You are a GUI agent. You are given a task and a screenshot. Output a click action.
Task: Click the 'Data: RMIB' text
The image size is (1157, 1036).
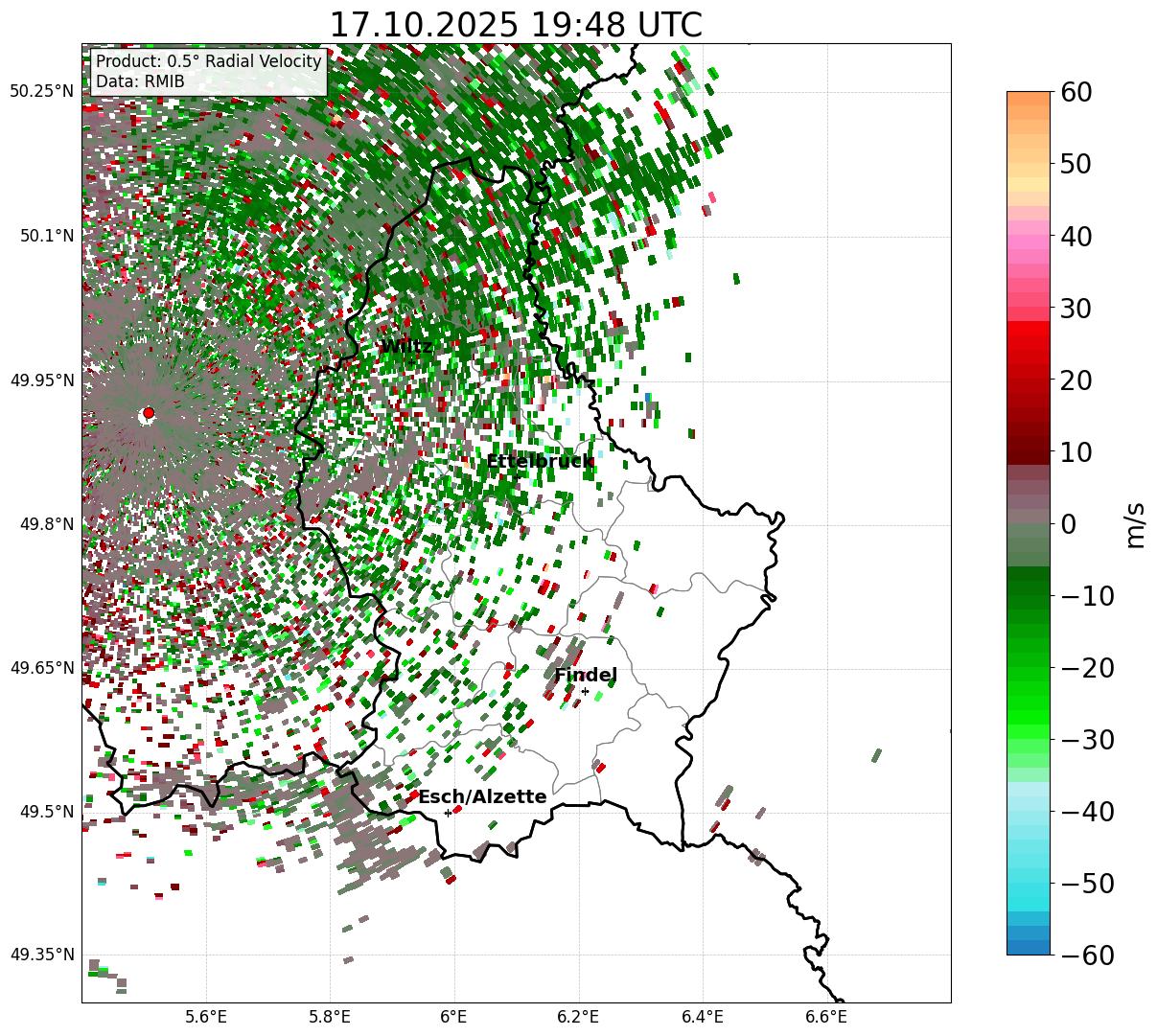pos(140,82)
